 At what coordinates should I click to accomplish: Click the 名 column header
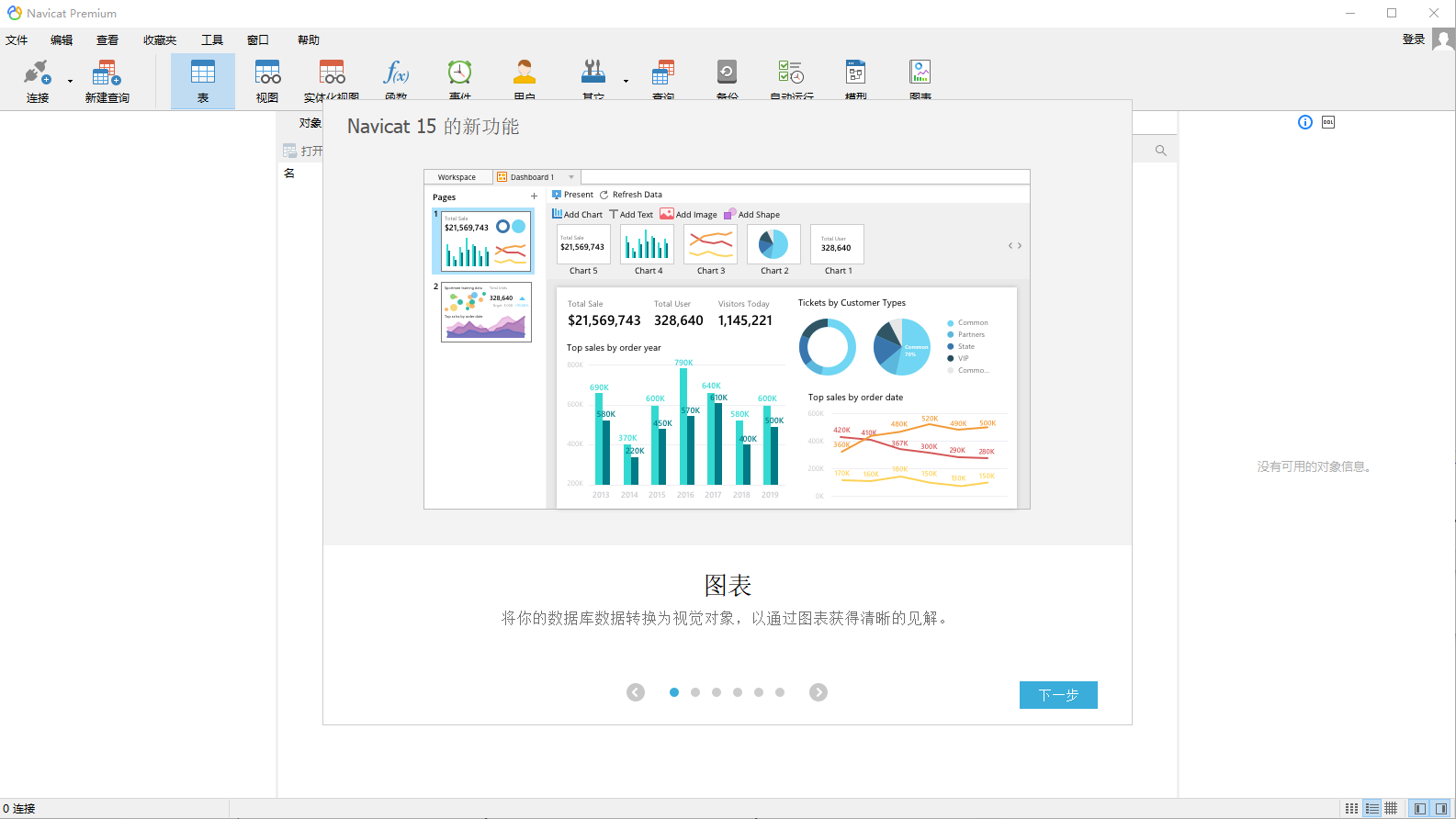pyautogui.click(x=289, y=174)
